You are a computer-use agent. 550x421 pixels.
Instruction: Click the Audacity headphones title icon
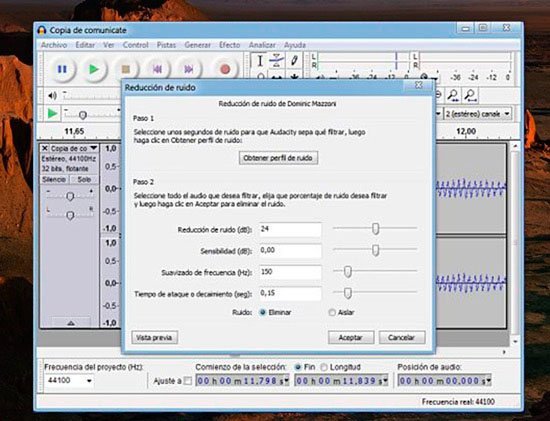pyautogui.click(x=42, y=30)
